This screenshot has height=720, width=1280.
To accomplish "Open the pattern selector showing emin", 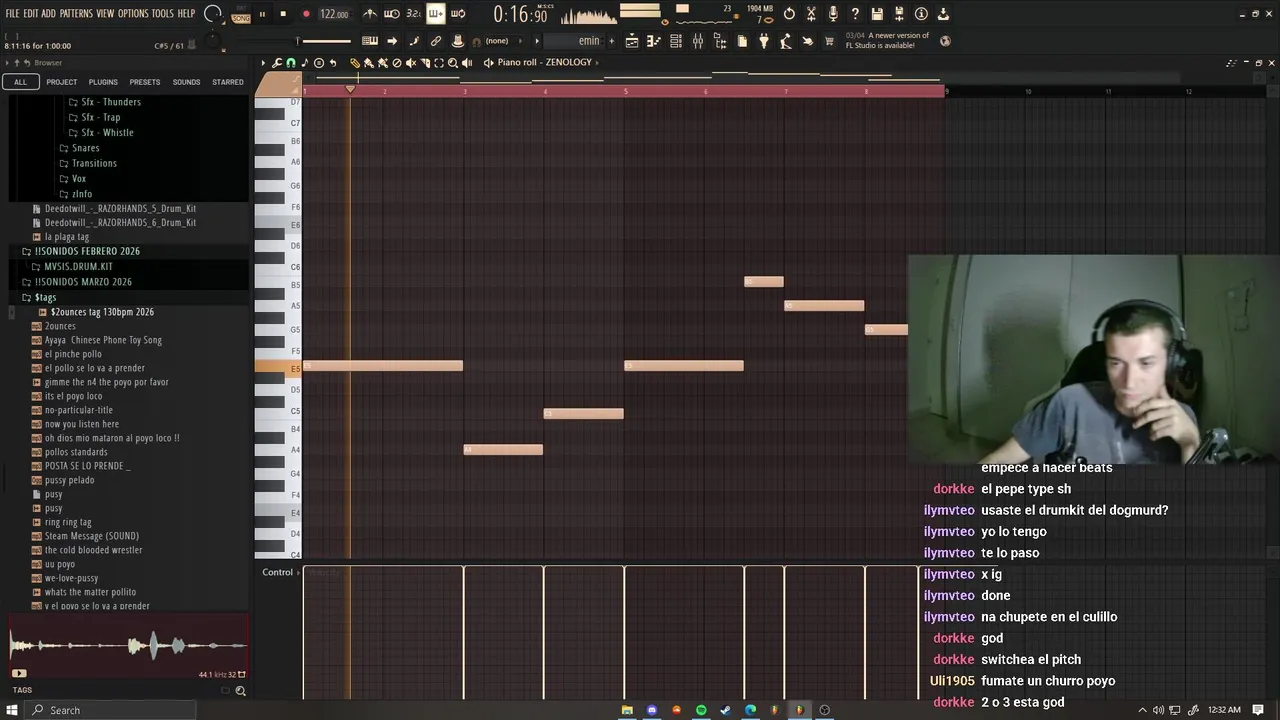I will coord(574,41).
